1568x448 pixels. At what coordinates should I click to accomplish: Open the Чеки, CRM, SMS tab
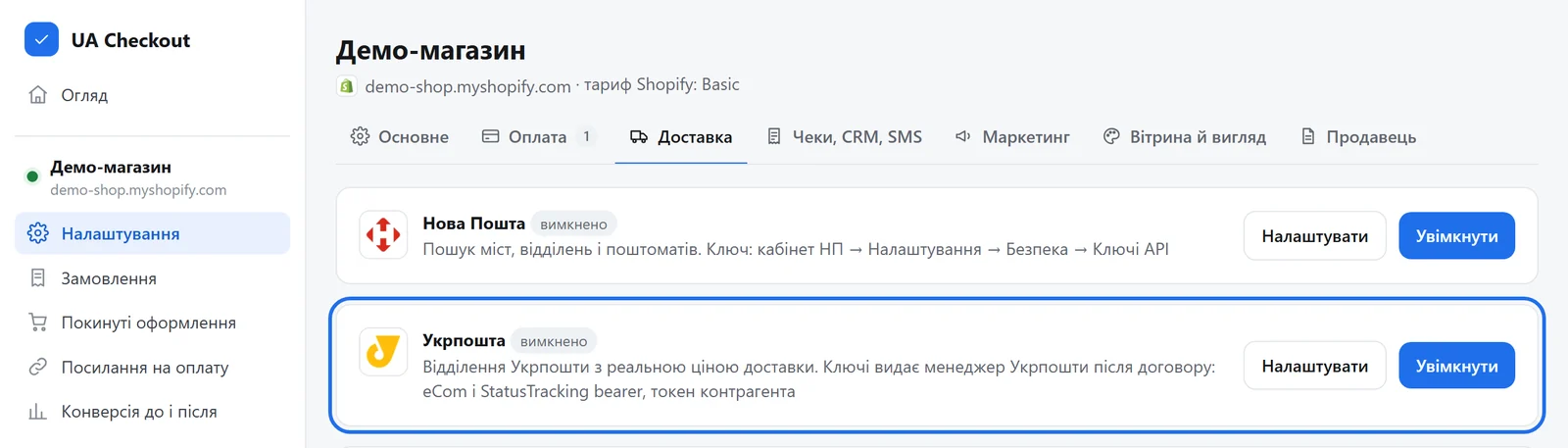point(844,137)
